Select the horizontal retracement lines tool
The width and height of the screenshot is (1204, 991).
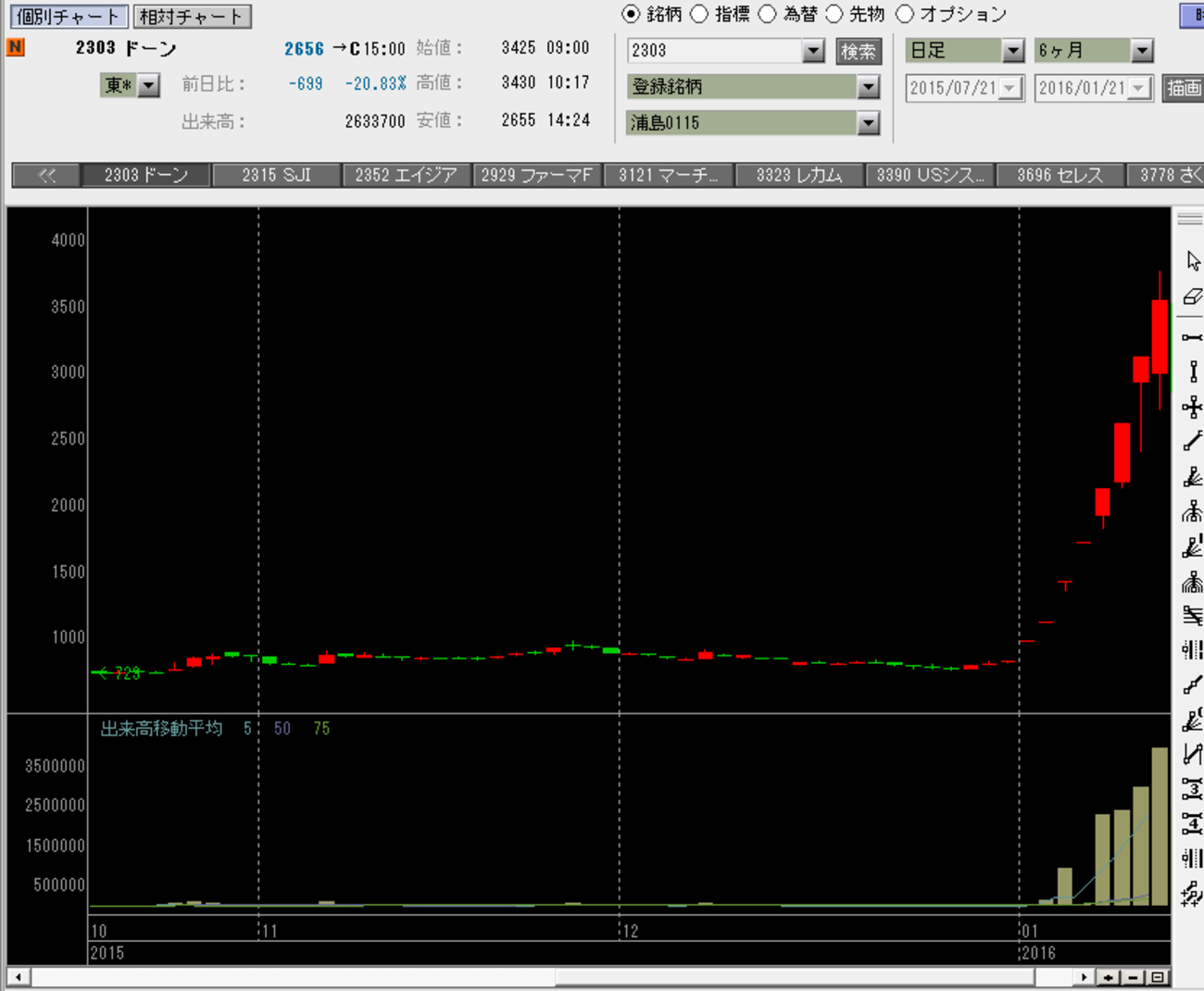point(1193,616)
